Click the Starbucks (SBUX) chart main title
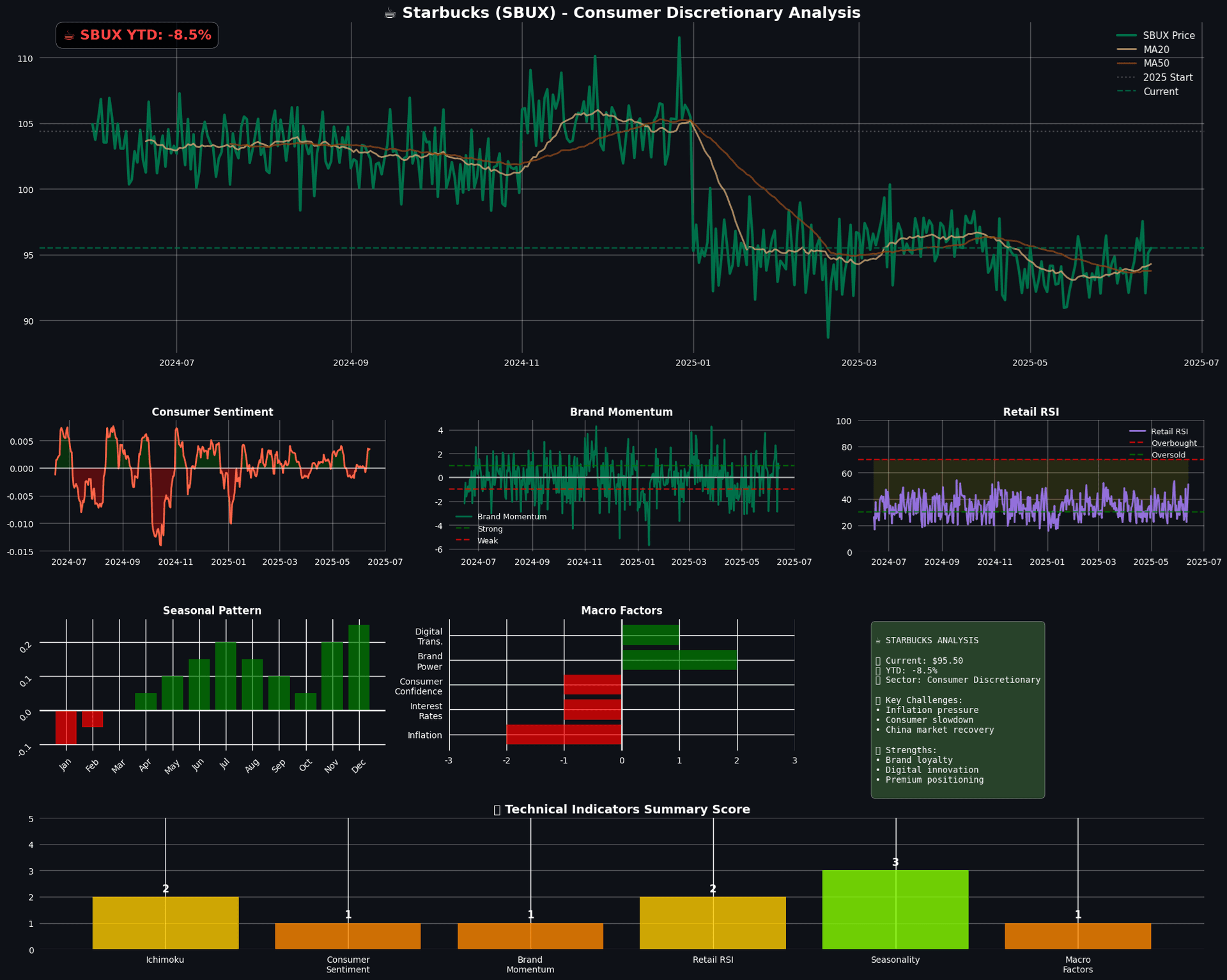The width and height of the screenshot is (1227, 980). coord(622,13)
